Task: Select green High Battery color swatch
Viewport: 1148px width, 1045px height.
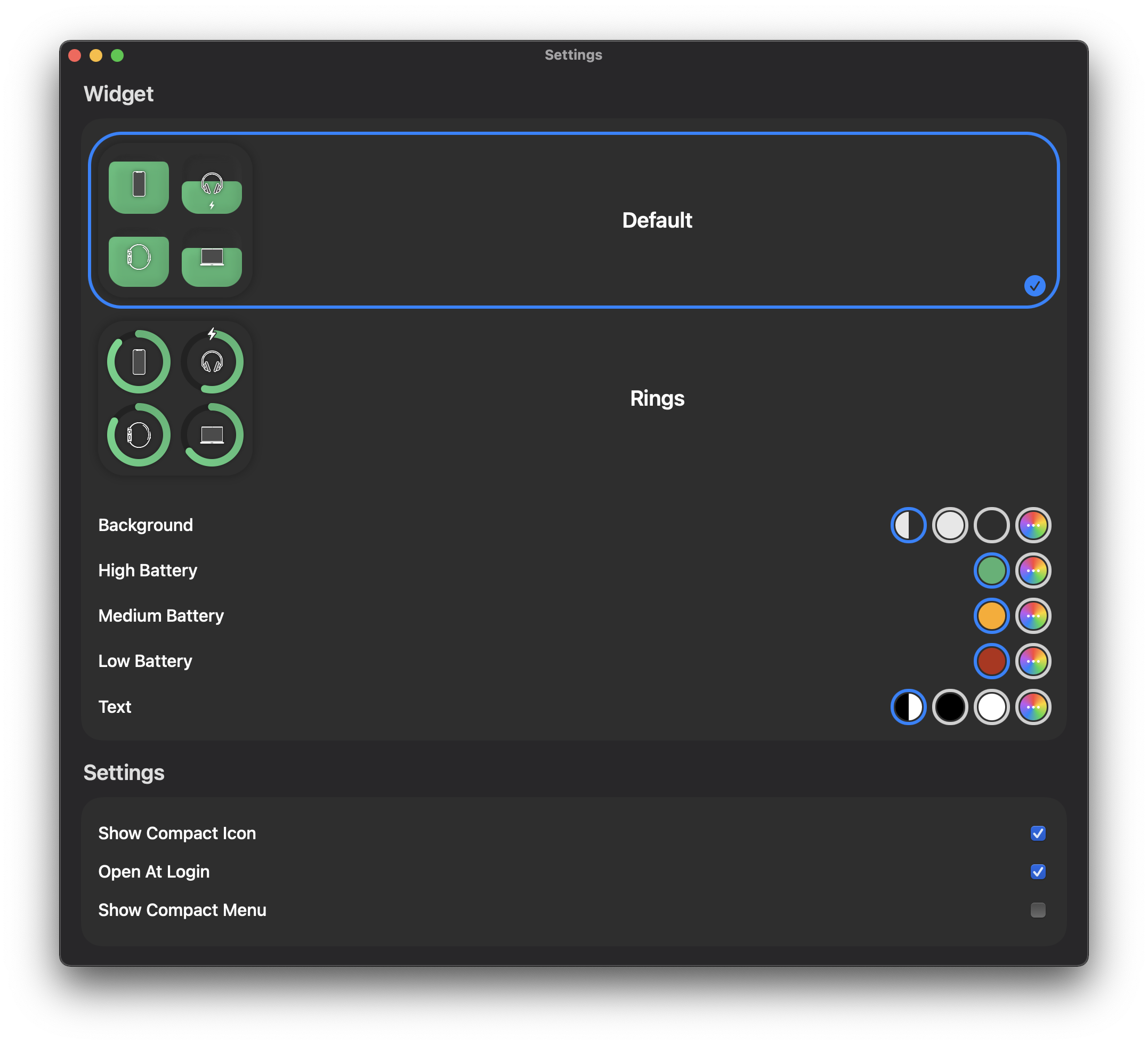Action: [x=991, y=570]
